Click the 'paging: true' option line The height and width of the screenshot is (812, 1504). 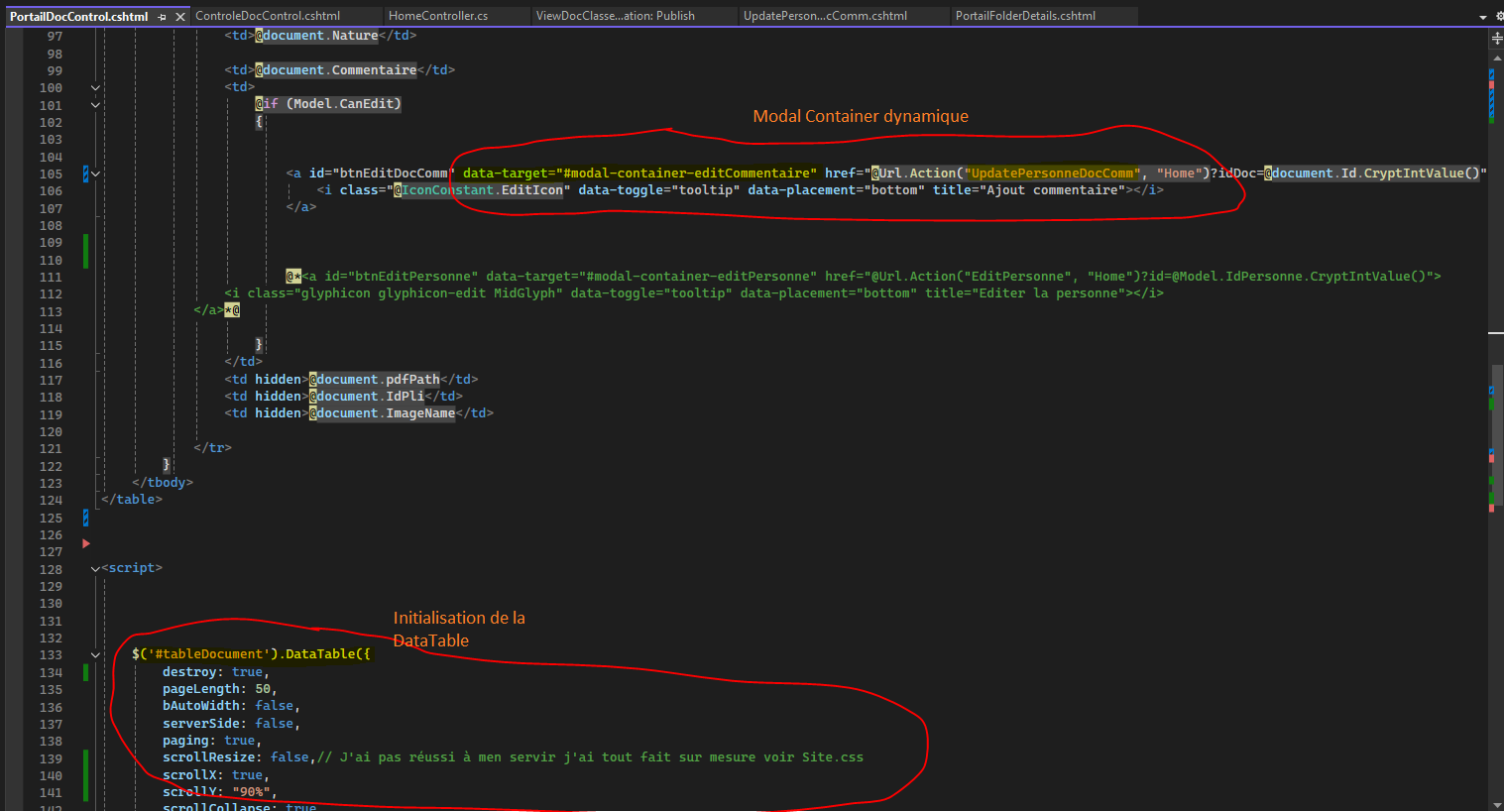pos(212,741)
